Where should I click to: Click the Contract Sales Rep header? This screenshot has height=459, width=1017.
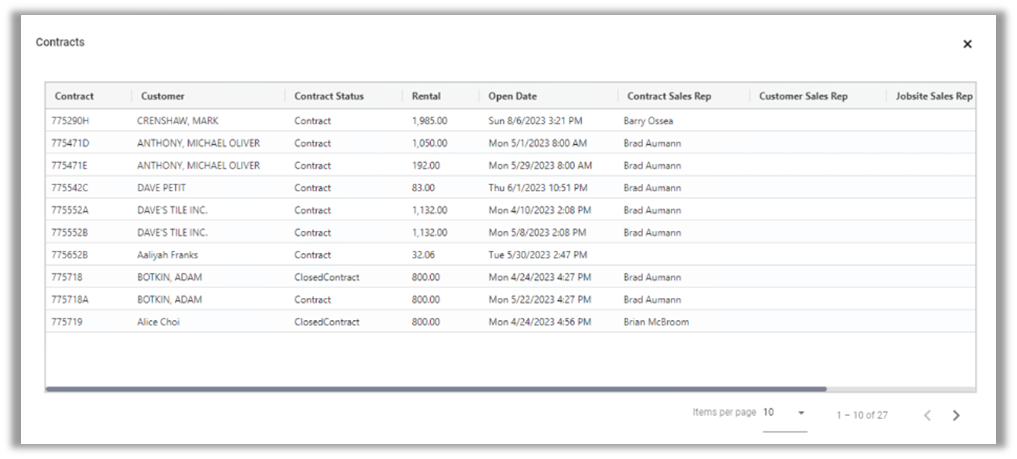pos(669,96)
